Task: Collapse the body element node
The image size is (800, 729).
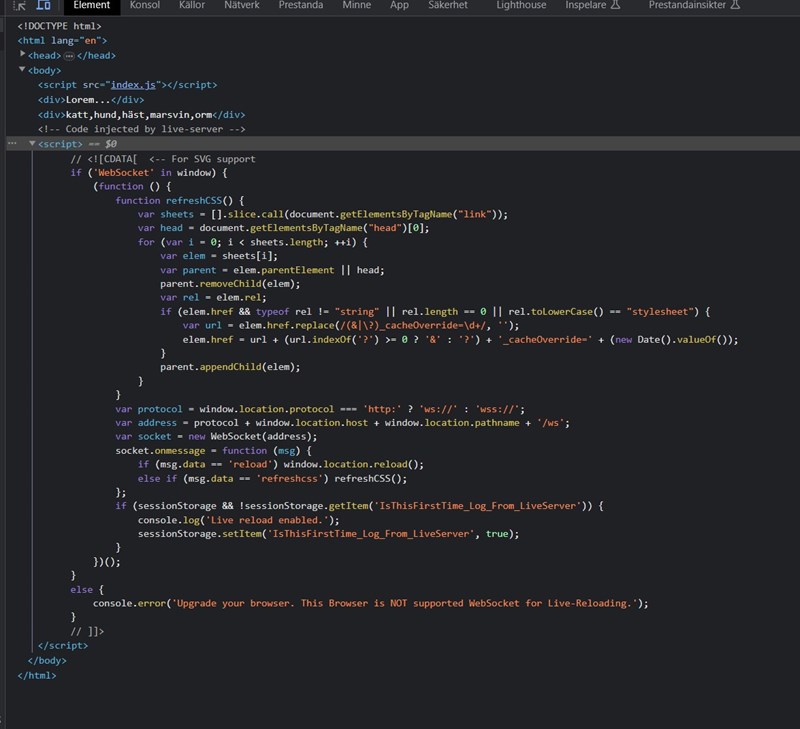Action: pyautogui.click(x=22, y=69)
